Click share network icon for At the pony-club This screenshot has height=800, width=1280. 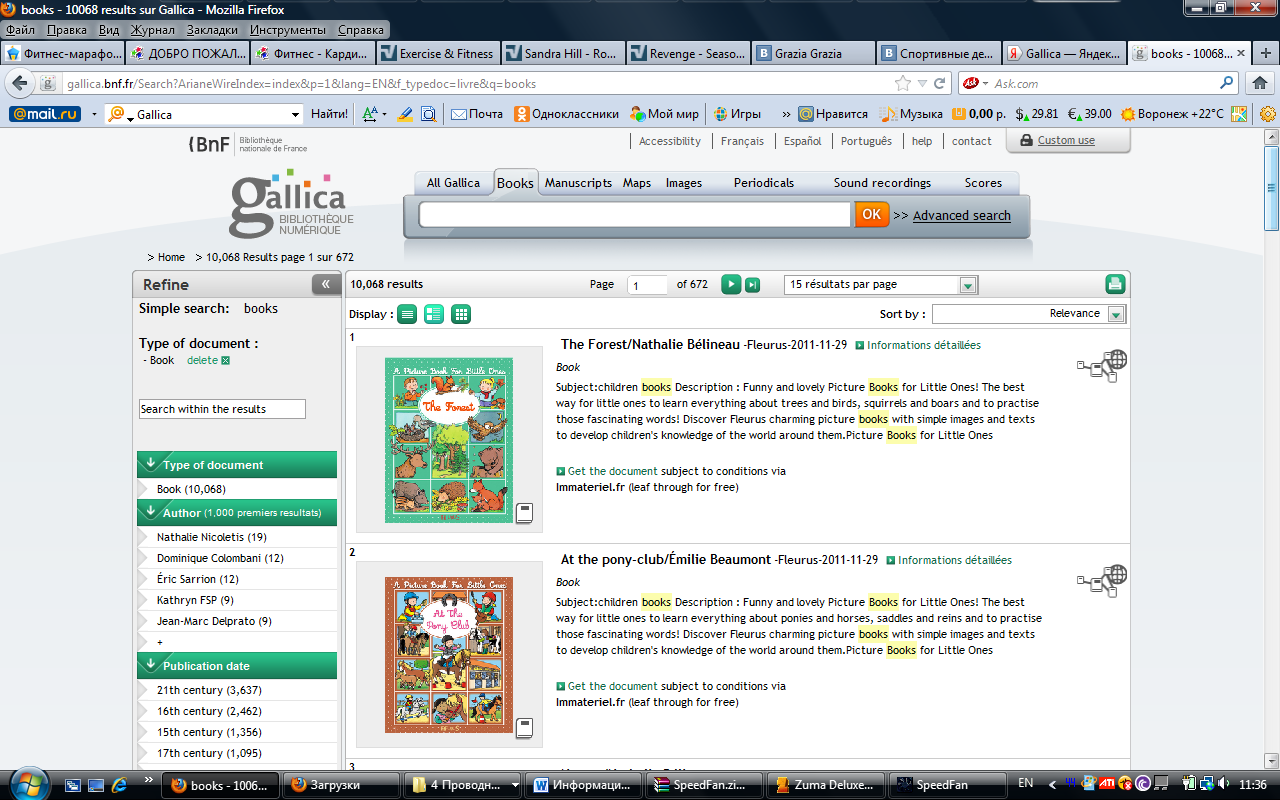(x=1102, y=579)
